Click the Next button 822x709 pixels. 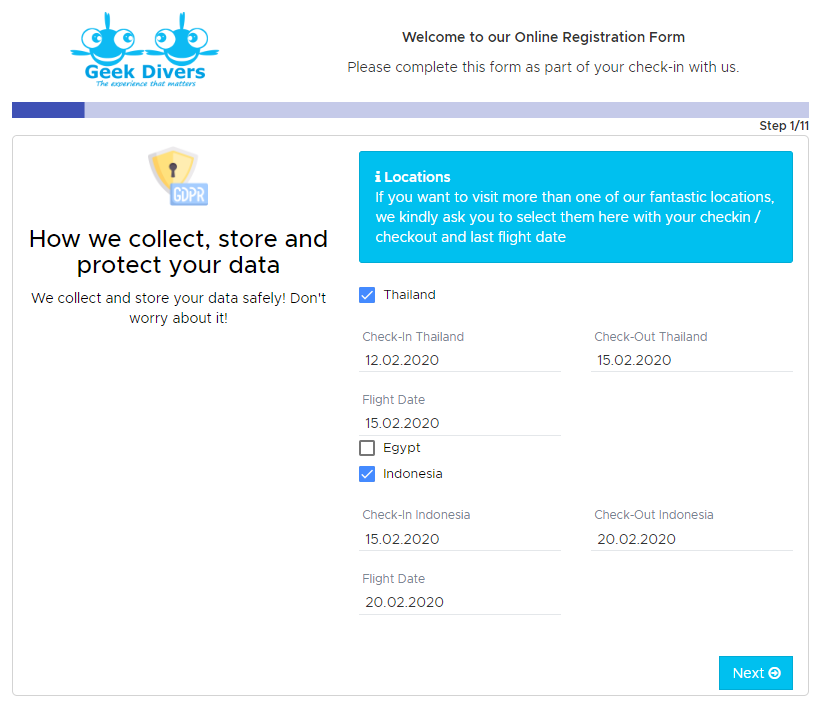[755, 673]
